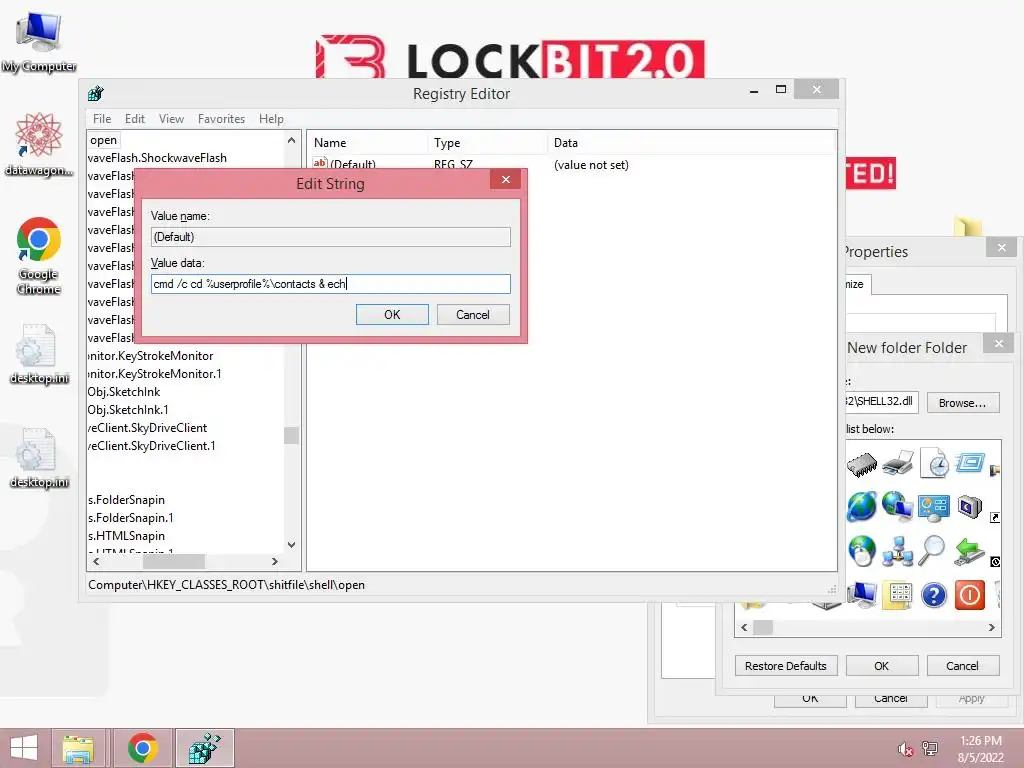Select vaveFlash.ShockwaveFlash tree key

pos(157,158)
